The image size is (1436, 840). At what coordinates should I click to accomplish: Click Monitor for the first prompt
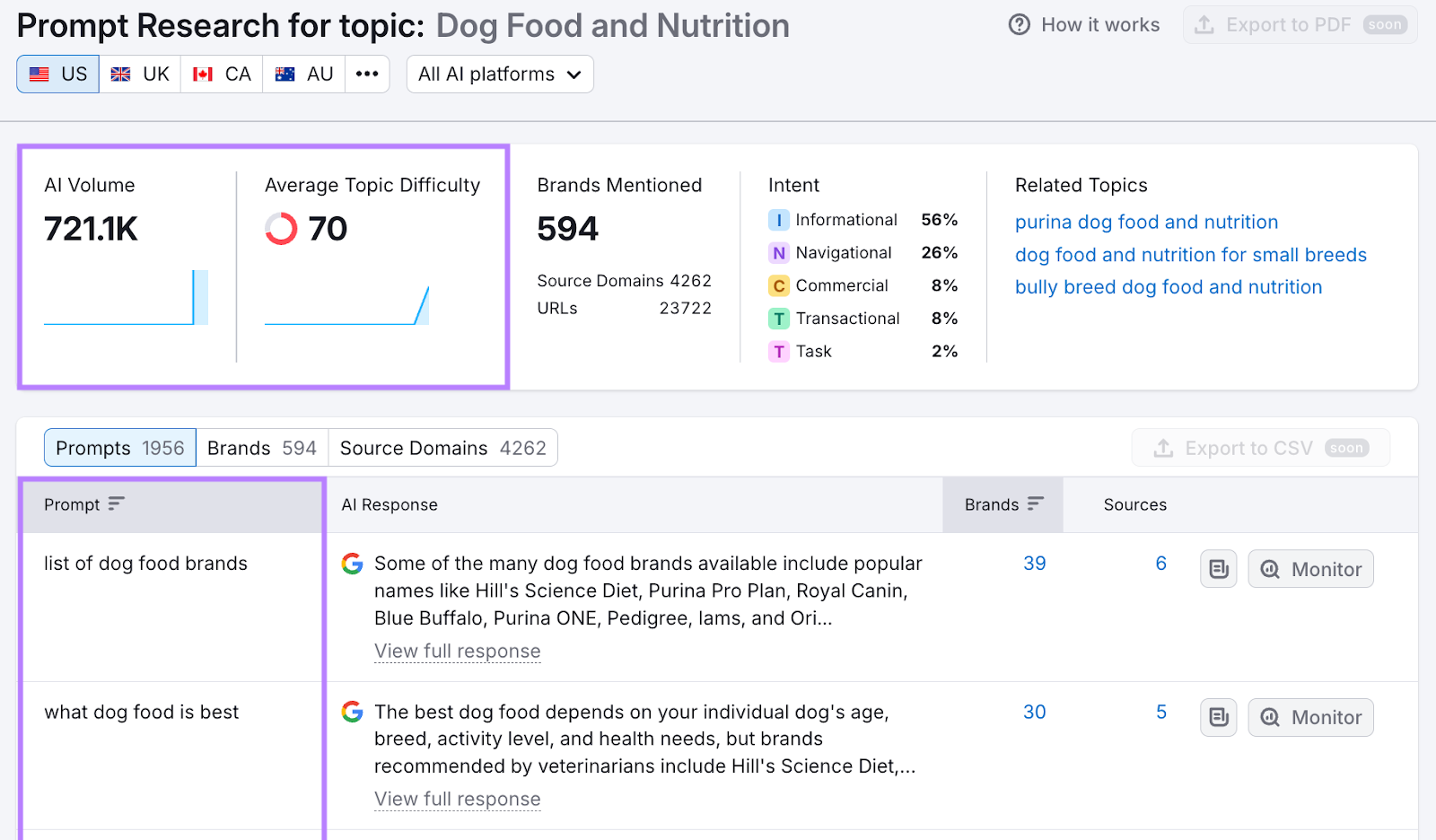(x=1309, y=568)
